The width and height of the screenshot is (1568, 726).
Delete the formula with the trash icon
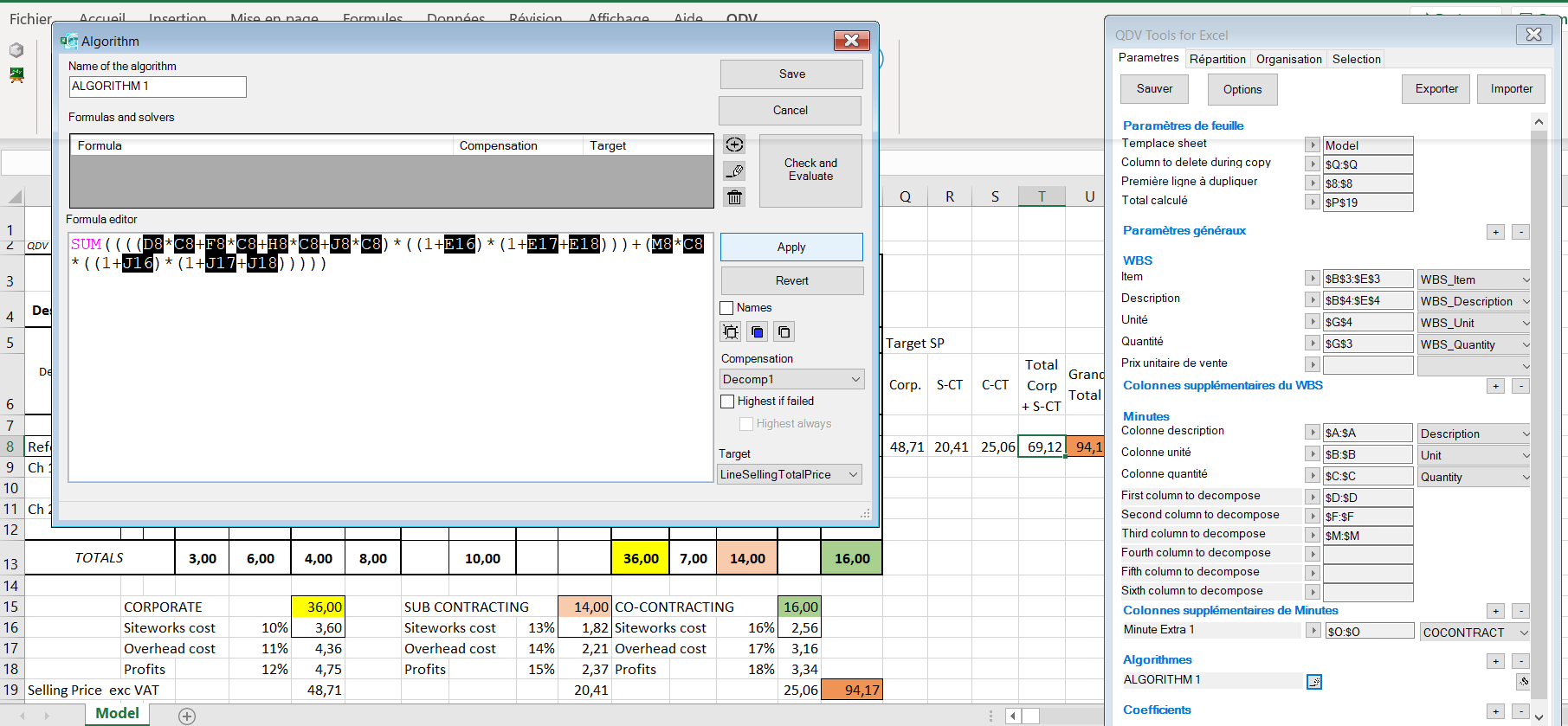click(734, 197)
